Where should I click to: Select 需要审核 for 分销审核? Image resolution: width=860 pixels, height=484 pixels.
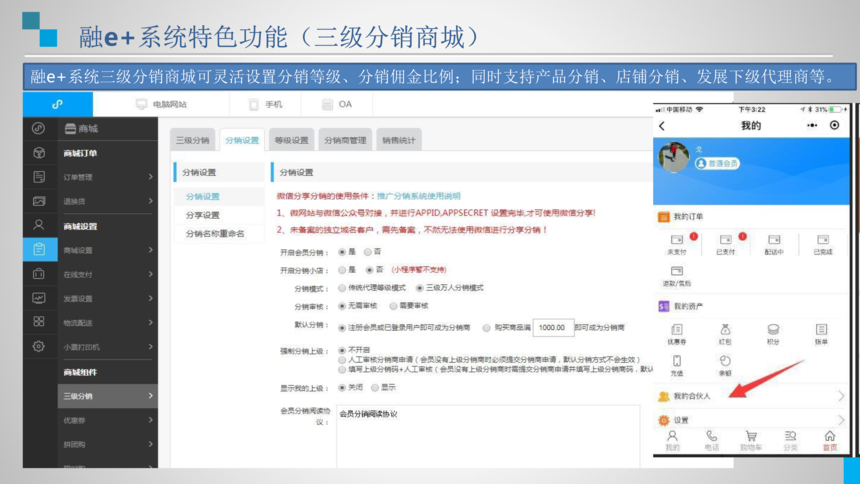pyautogui.click(x=393, y=306)
